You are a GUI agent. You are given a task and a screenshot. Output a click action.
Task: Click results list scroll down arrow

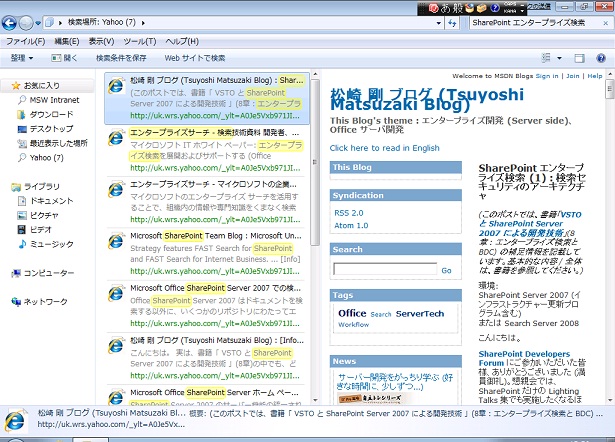pos(315,400)
